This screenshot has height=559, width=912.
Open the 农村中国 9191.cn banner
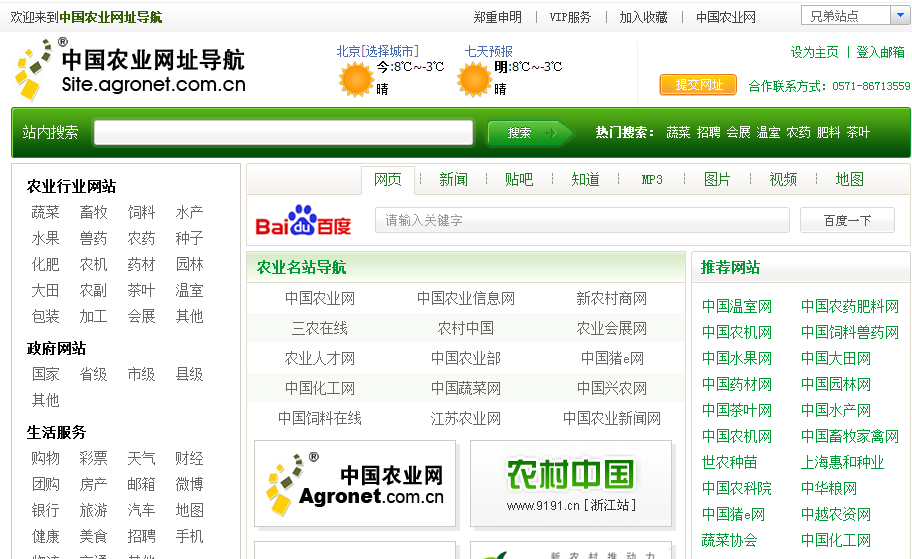point(571,484)
